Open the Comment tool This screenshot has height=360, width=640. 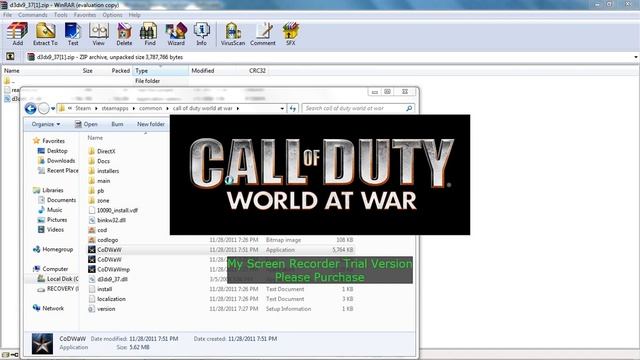(x=263, y=34)
